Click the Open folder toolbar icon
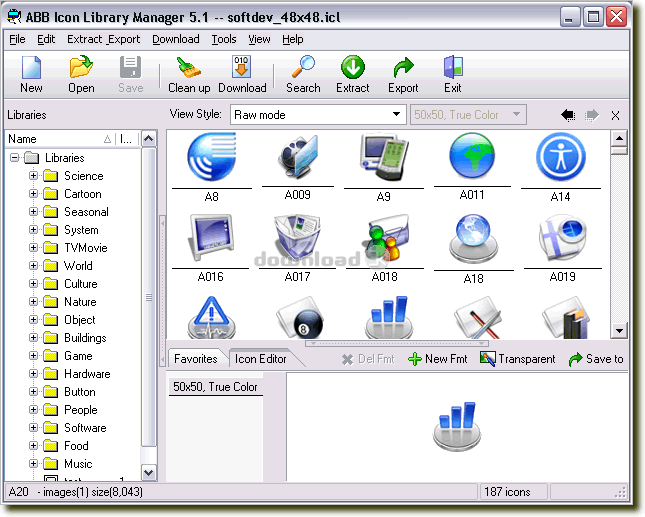This screenshot has width=645, height=517. [81, 68]
